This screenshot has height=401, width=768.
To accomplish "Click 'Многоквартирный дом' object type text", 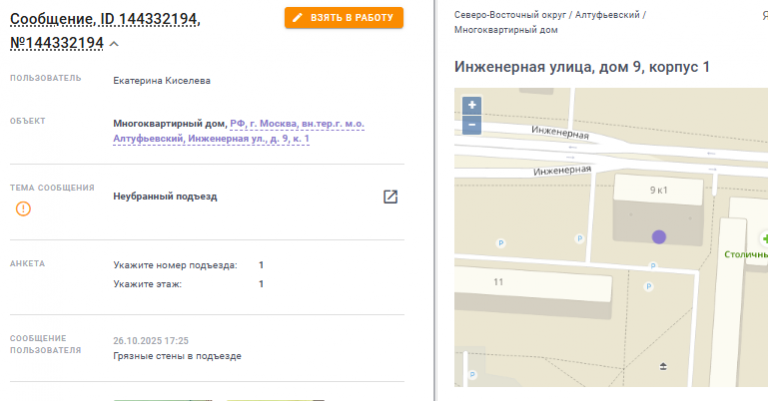I will pyautogui.click(x=169, y=123).
